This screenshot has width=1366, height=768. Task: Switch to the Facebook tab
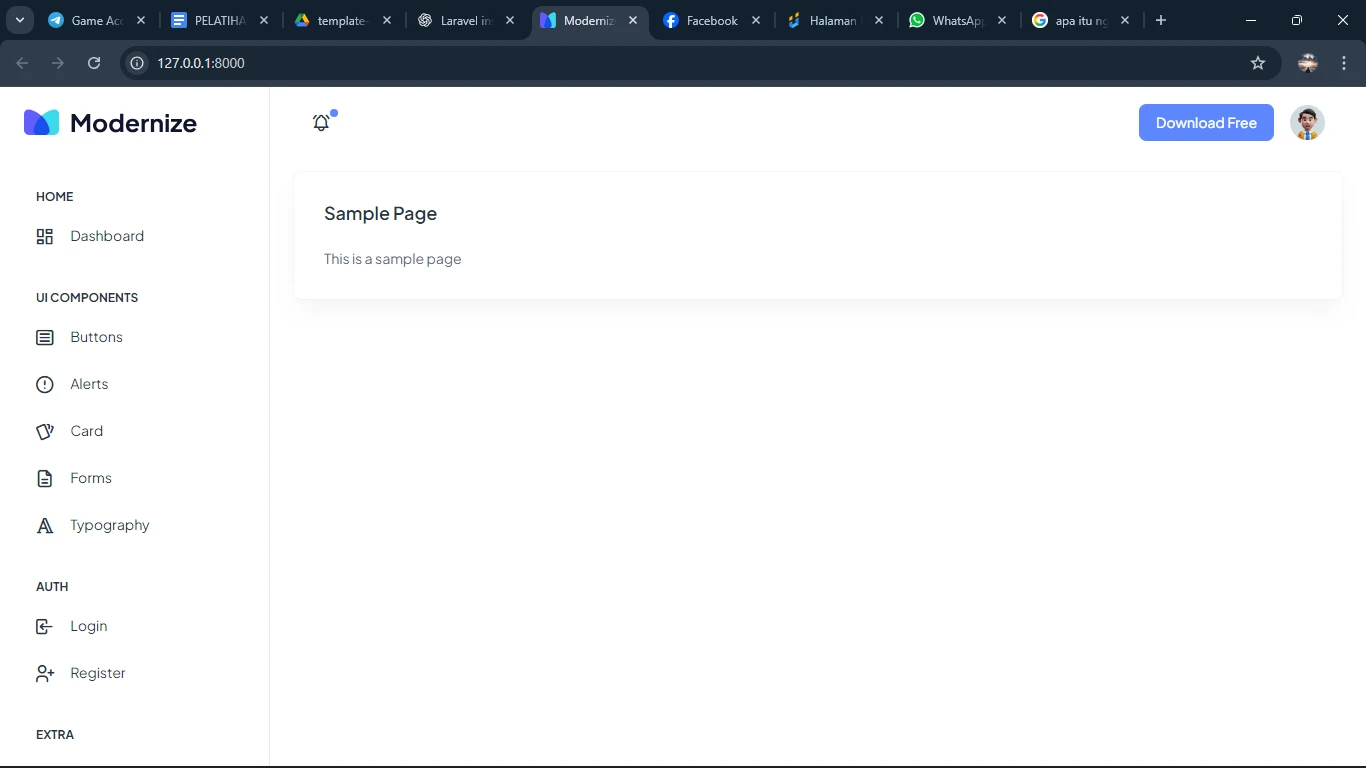pos(711,20)
